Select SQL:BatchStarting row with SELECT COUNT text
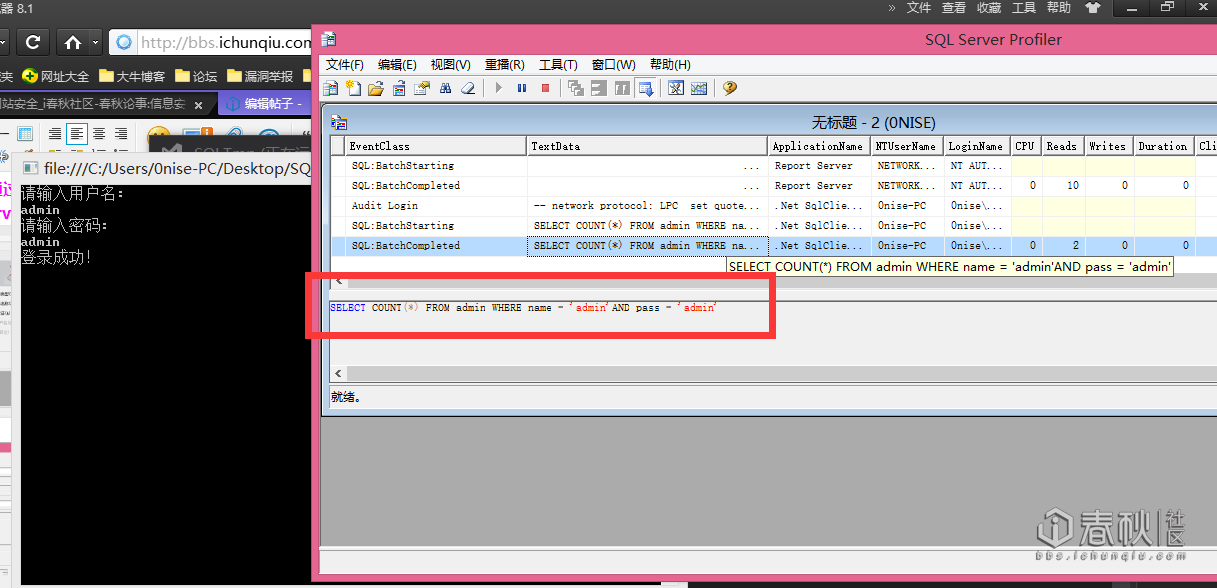This screenshot has width=1217, height=588. click(x=774, y=225)
